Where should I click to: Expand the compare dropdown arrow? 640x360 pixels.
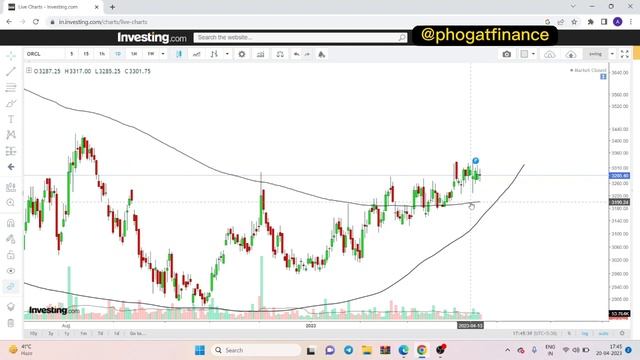(227, 54)
